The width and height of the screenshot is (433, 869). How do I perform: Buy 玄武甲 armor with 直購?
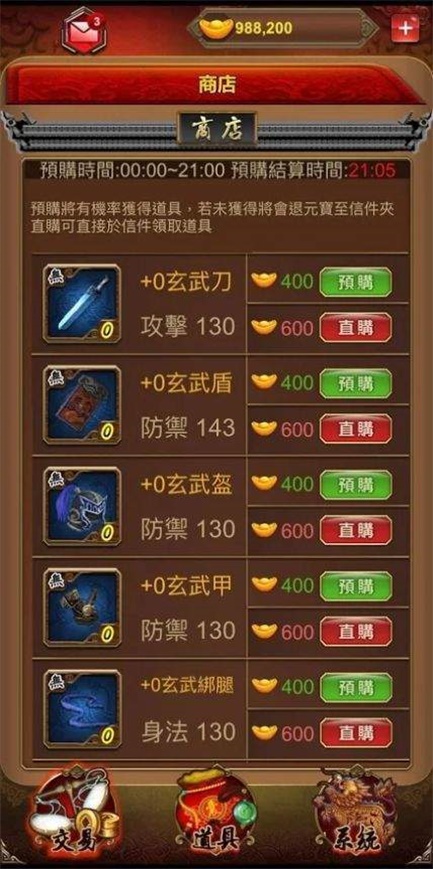point(356,632)
